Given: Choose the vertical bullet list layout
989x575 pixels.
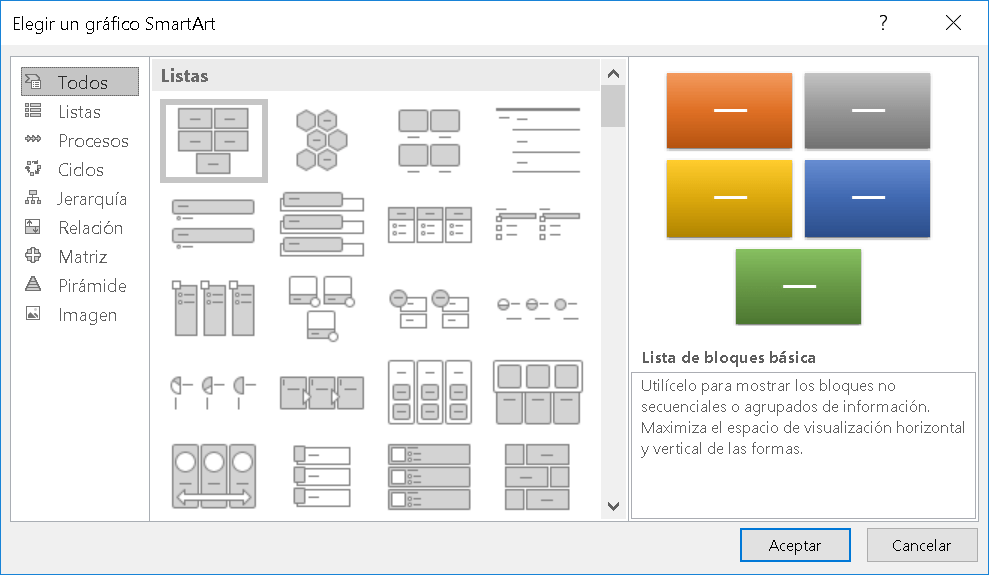Looking at the screenshot, I should tap(214, 224).
